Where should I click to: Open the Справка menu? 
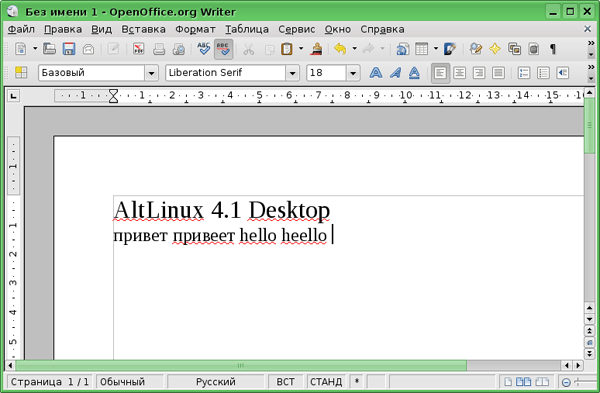(382, 29)
